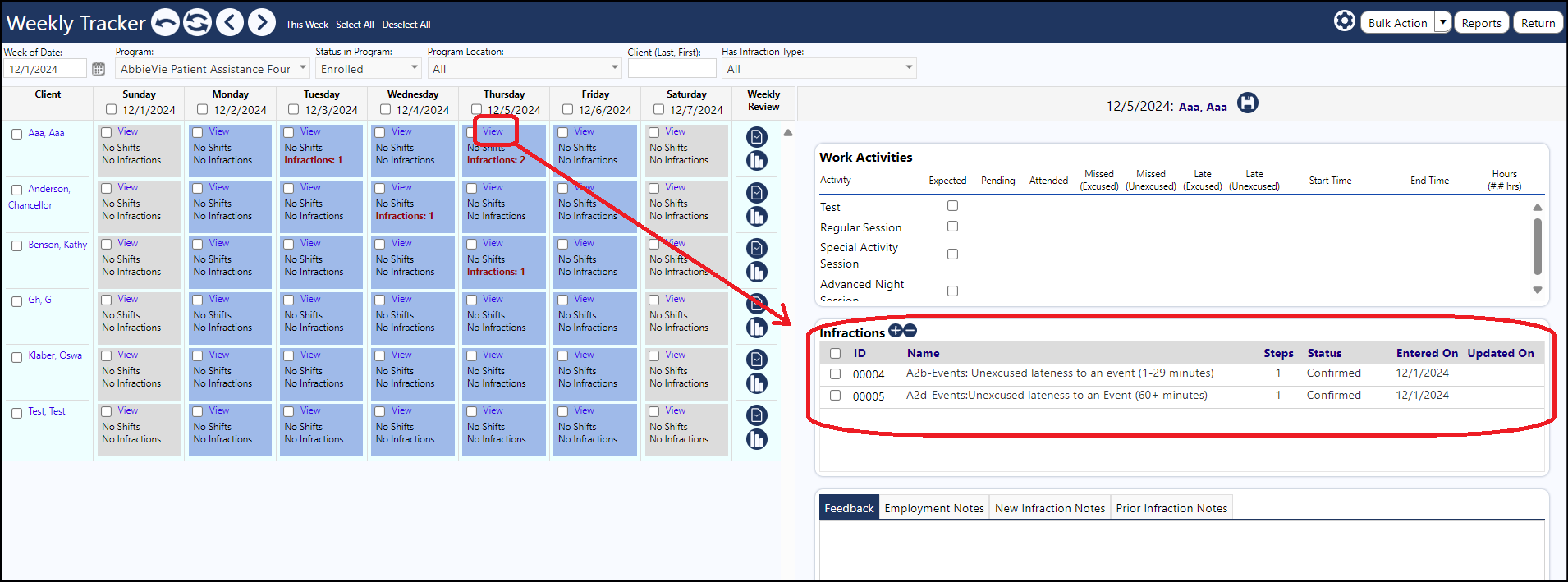This screenshot has height=582, width=1568.
Task: Check the Wednesday 12/4/2024 column checkbox
Action: point(385,109)
